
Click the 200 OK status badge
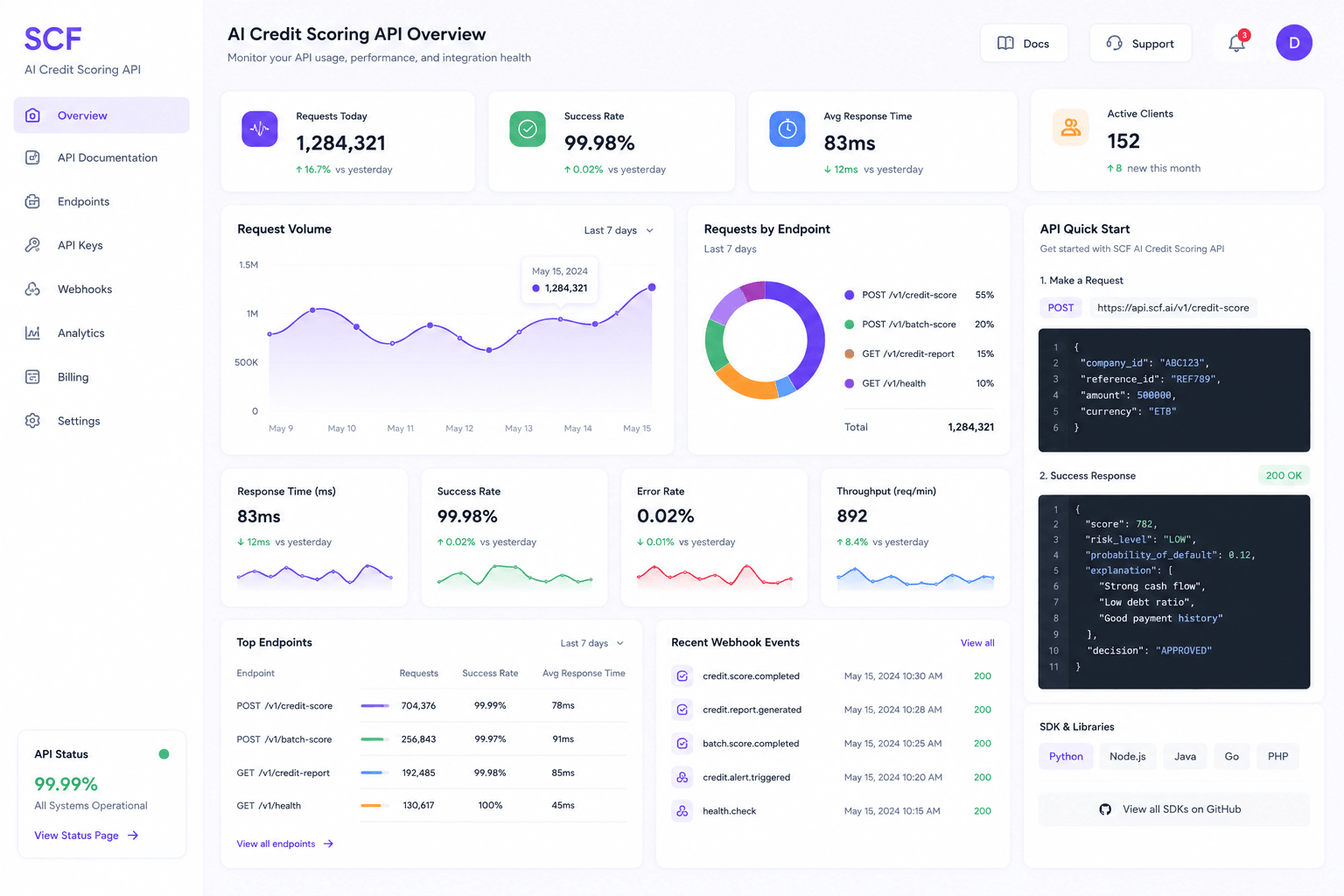(x=1284, y=476)
